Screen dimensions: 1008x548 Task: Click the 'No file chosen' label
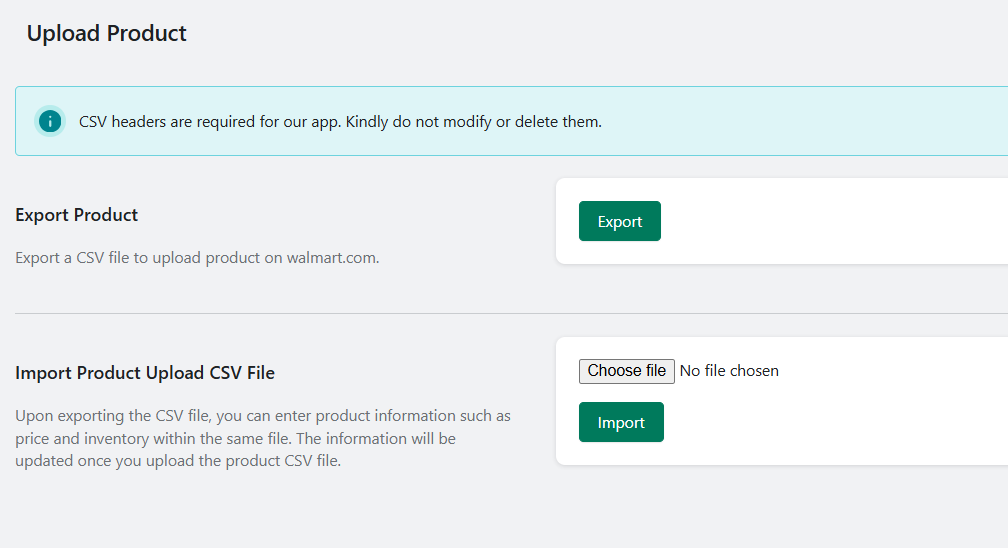point(729,371)
